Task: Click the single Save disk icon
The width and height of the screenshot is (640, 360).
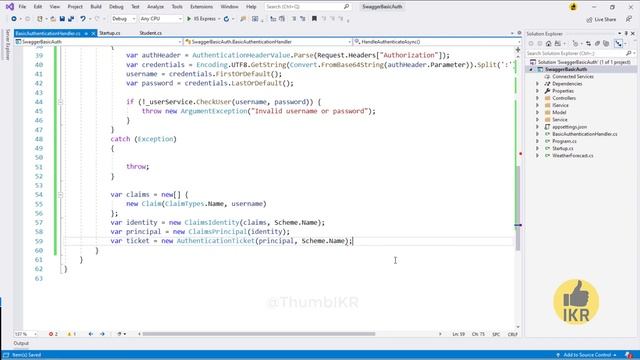Action: pos(62,19)
